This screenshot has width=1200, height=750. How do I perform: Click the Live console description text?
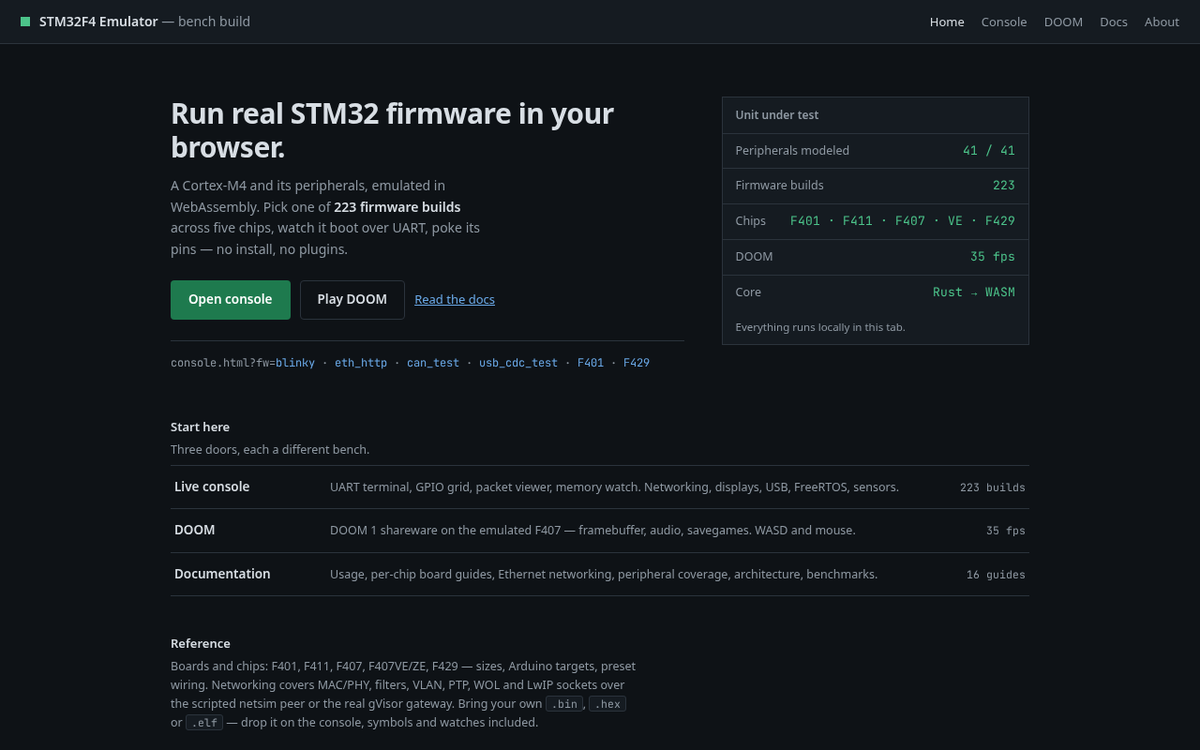pos(614,487)
